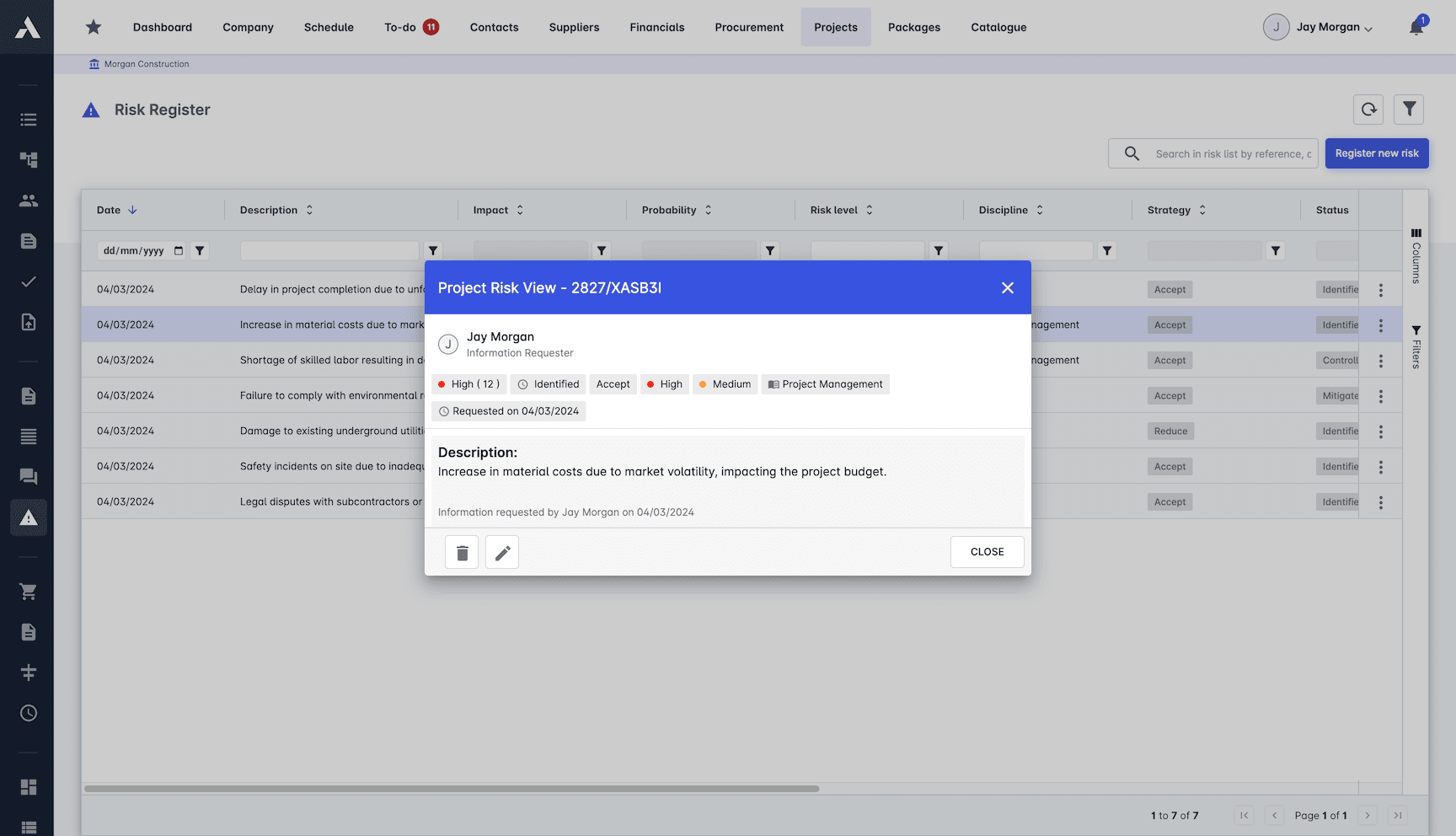Open the notifications bell with badge

click(1416, 26)
